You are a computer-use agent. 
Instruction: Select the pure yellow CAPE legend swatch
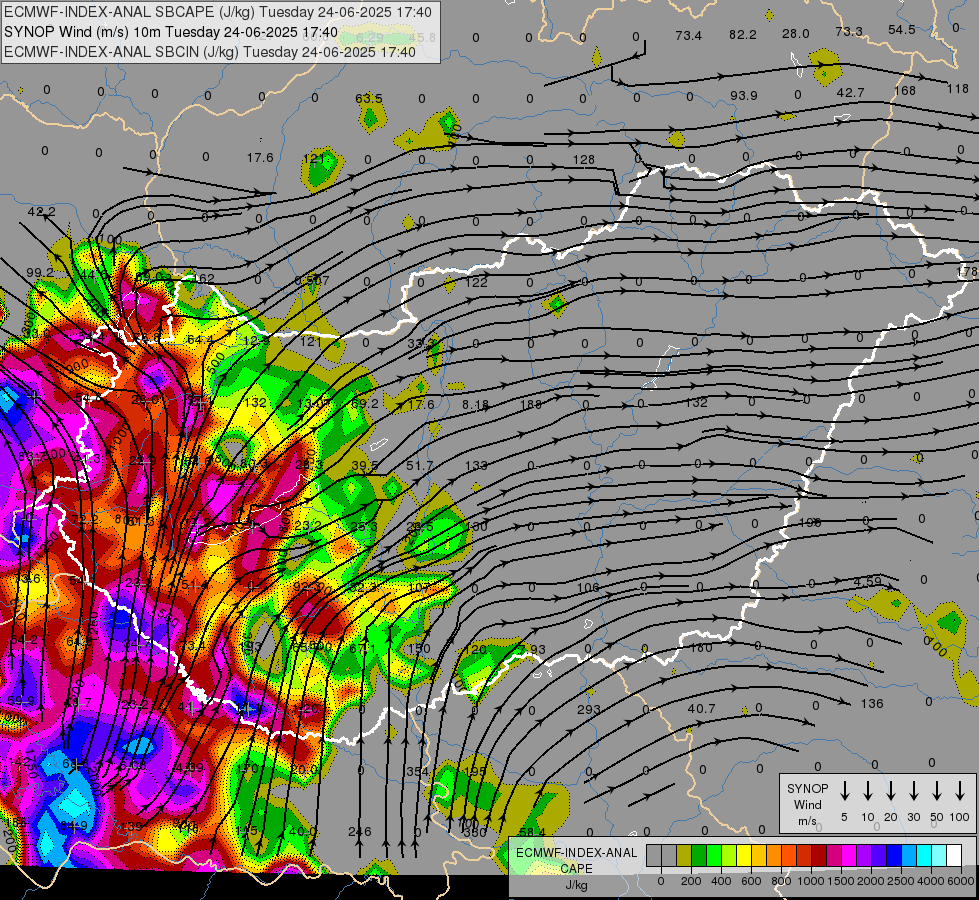pos(744,856)
